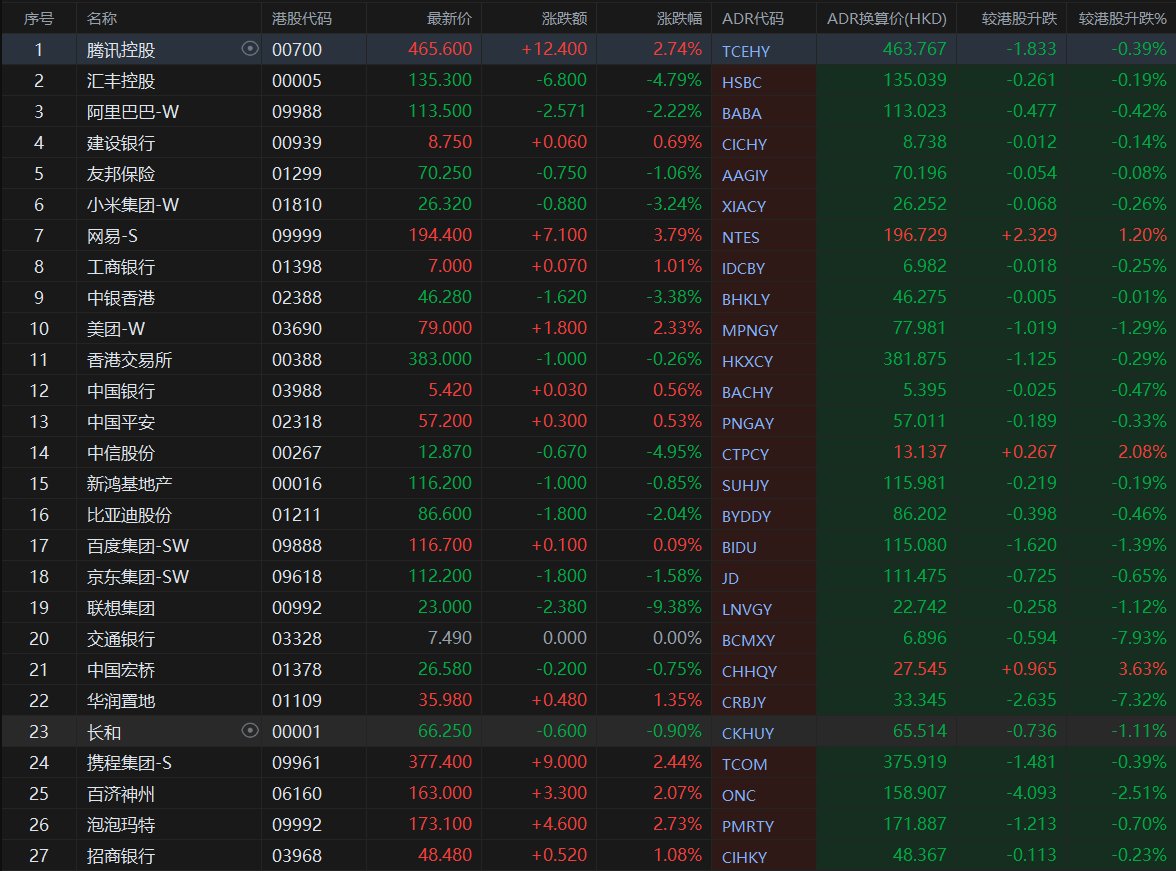Click the ADR percentage -7.93%
1176x871 pixels.
[x=1138, y=638]
